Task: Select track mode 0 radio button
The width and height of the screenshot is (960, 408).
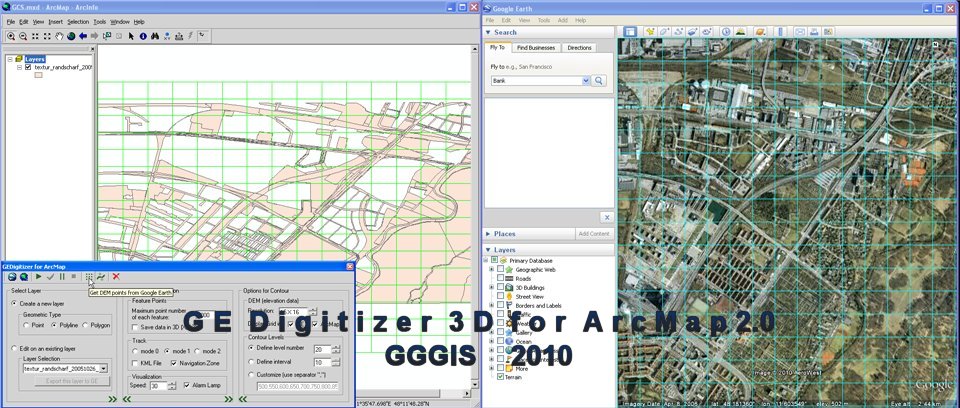Action: click(135, 352)
